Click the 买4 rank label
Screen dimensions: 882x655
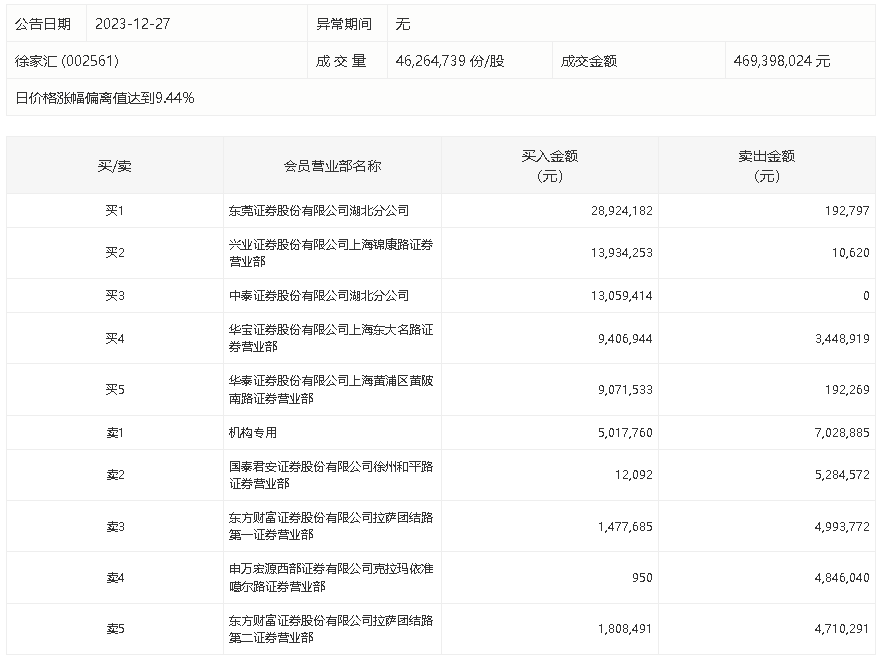click(x=115, y=338)
